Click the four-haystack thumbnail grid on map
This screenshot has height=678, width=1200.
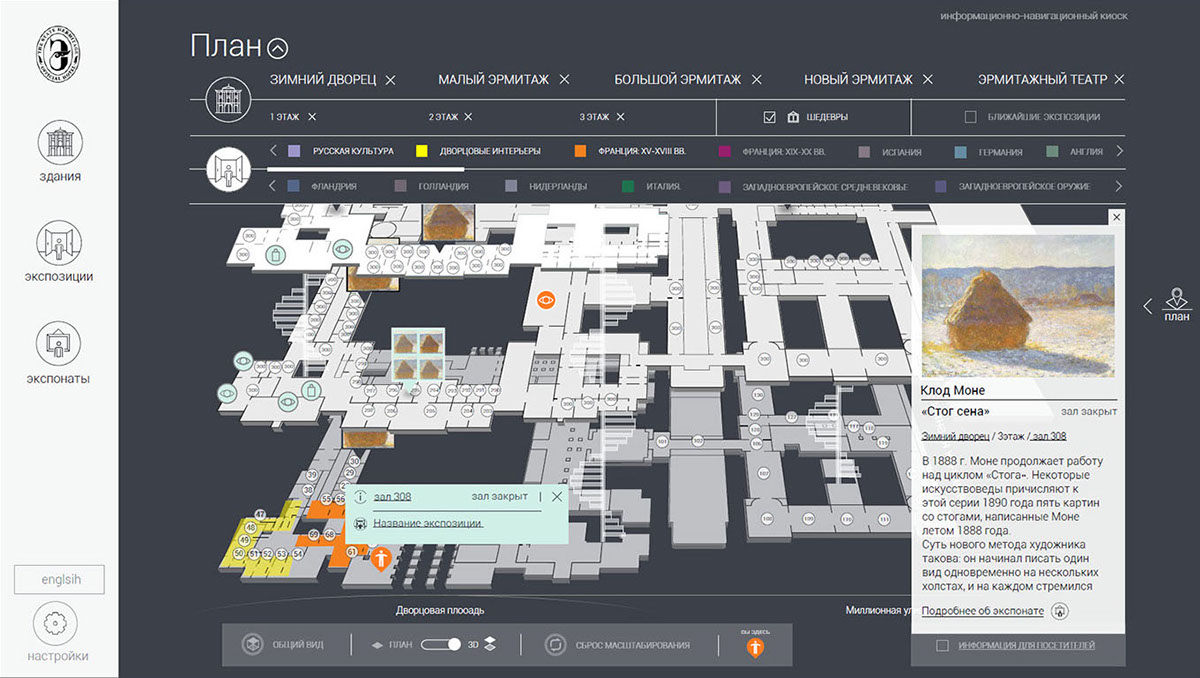417,355
